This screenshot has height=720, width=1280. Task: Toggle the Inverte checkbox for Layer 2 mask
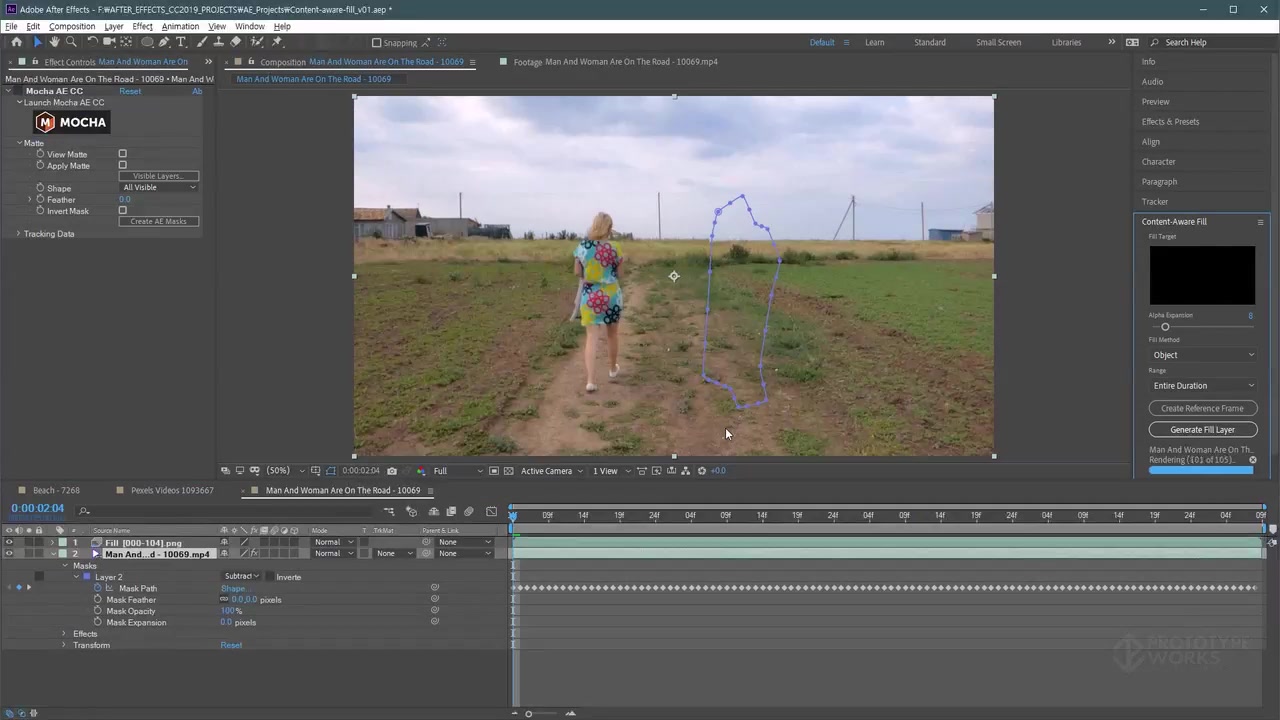point(270,577)
